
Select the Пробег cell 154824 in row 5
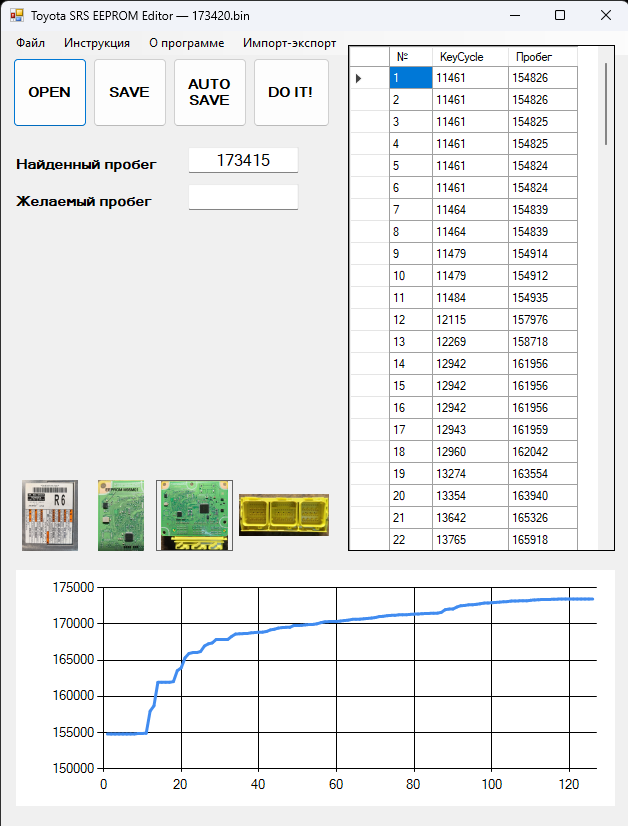tap(543, 166)
